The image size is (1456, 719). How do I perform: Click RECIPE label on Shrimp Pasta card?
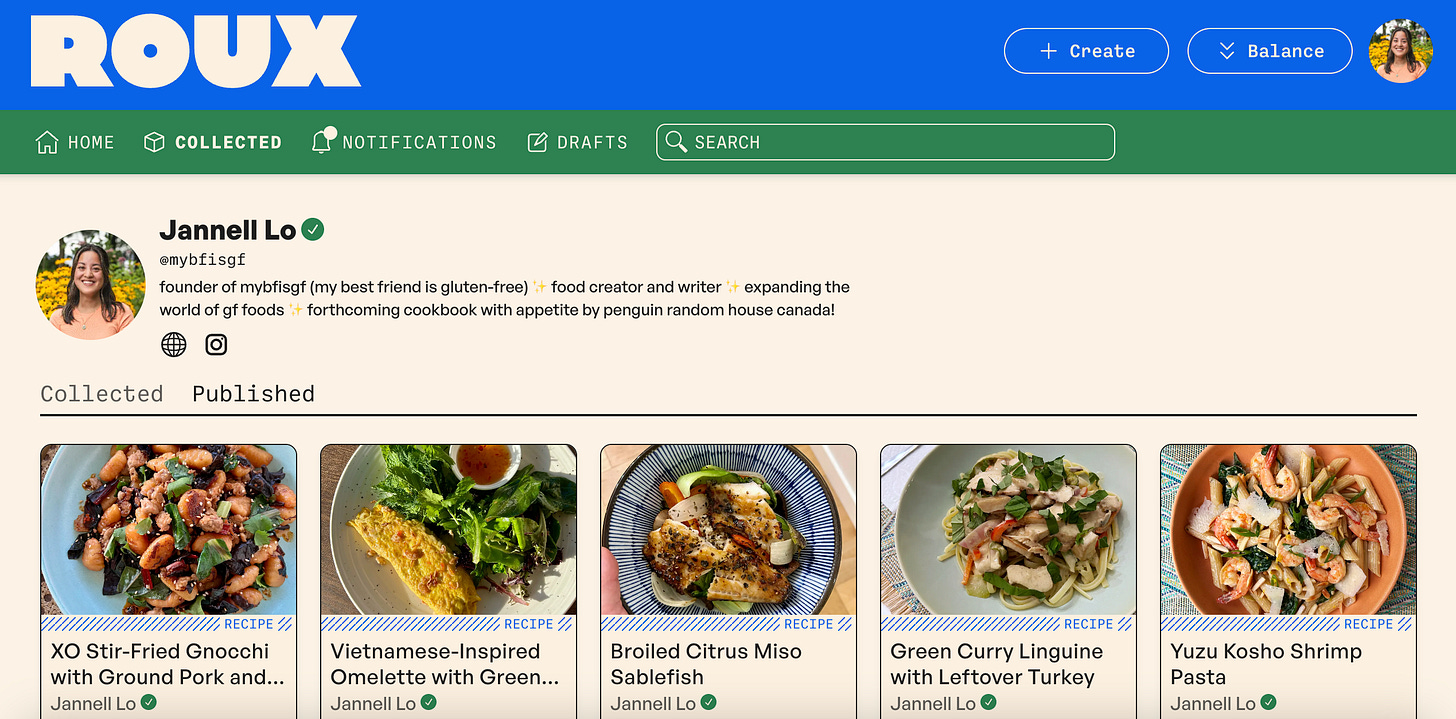[1369, 624]
